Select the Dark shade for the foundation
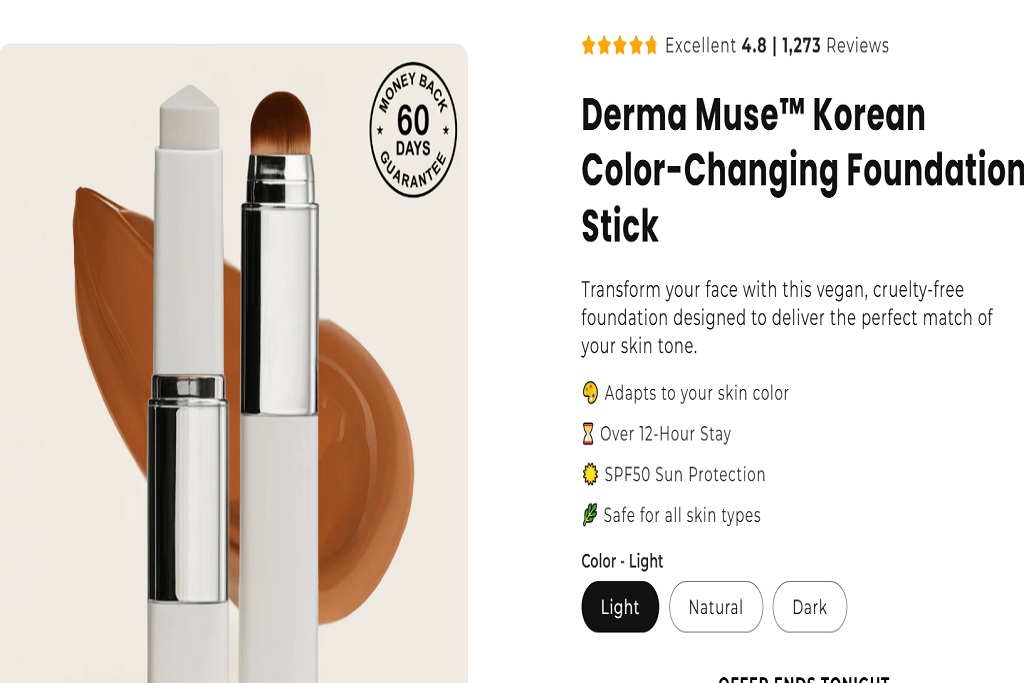Image resolution: width=1024 pixels, height=683 pixels. pos(810,607)
